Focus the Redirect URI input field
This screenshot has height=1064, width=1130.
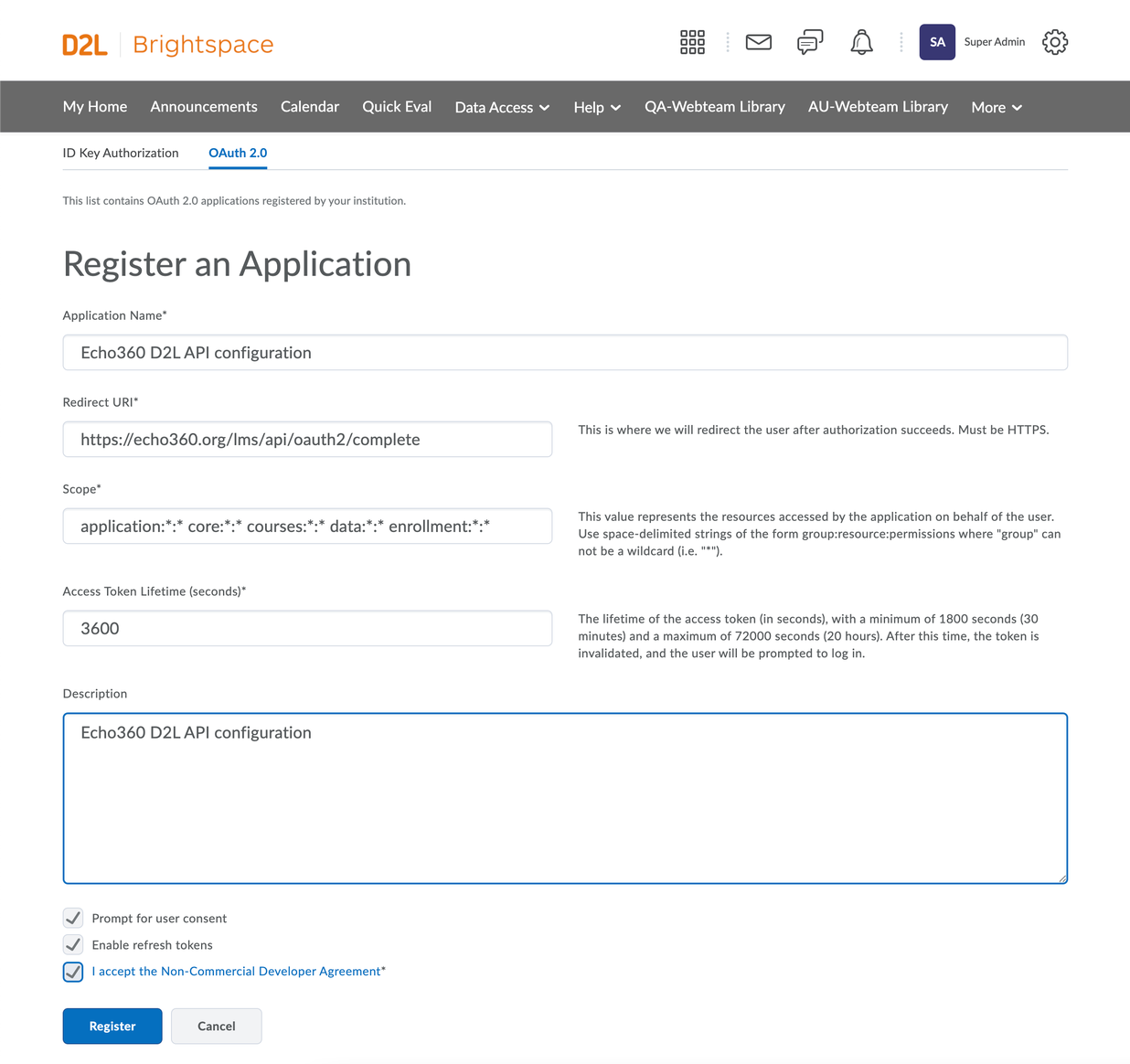(x=307, y=439)
